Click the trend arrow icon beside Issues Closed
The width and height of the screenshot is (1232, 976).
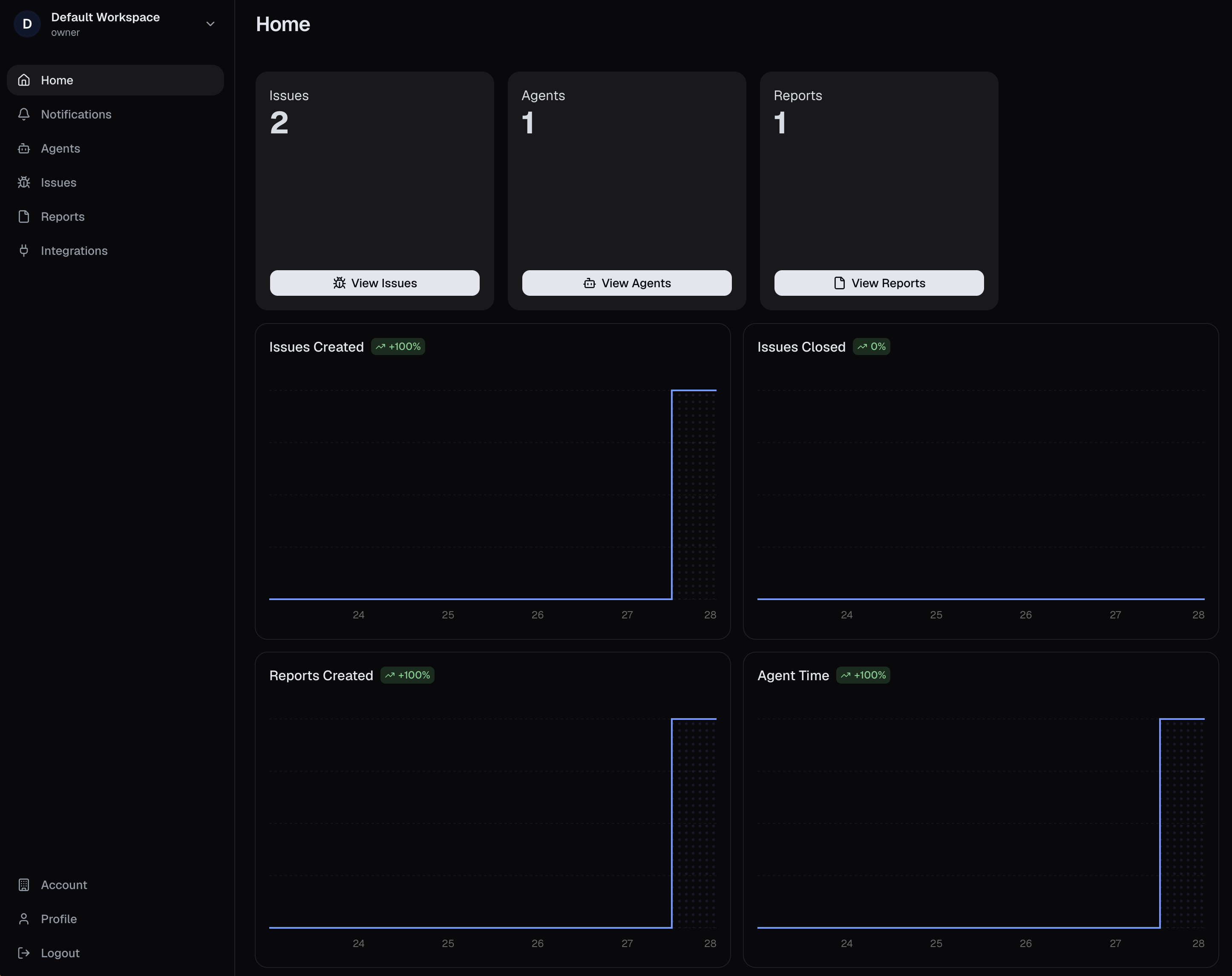tap(862, 347)
